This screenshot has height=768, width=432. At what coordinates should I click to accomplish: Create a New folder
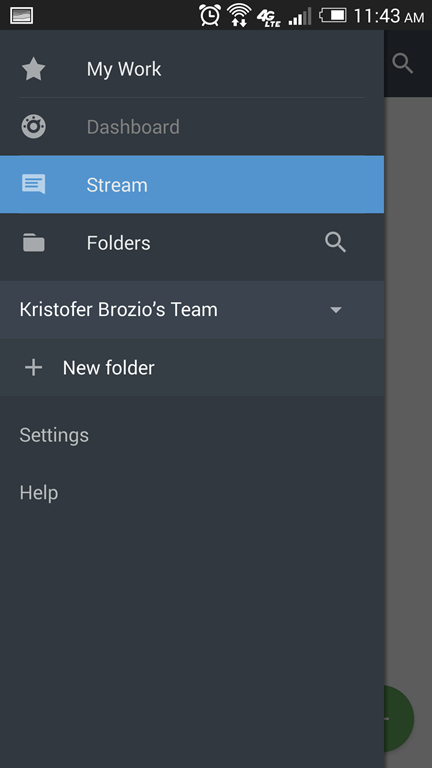(x=192, y=367)
